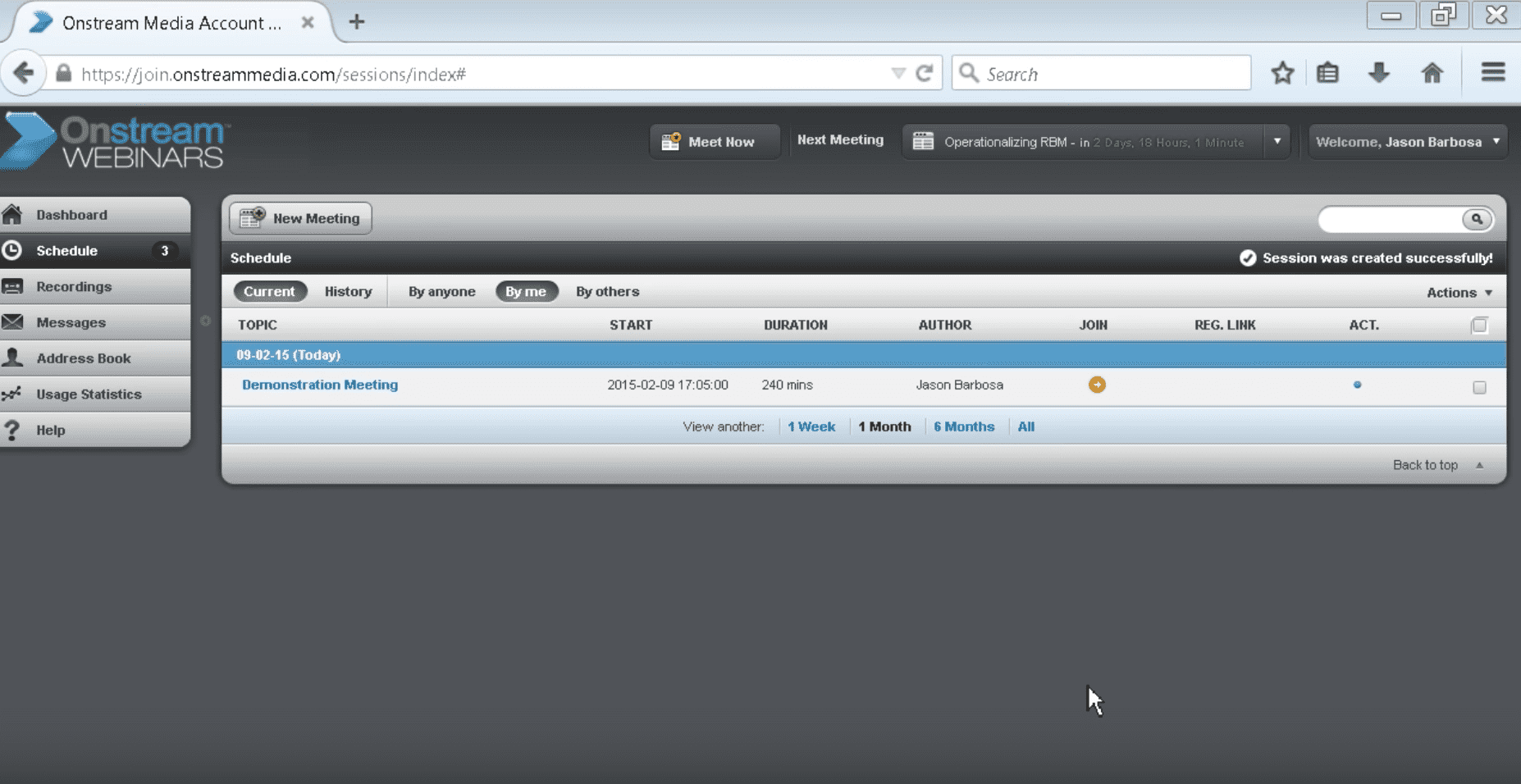Open the browser hamburger menu
The image size is (1521, 784).
coord(1492,73)
